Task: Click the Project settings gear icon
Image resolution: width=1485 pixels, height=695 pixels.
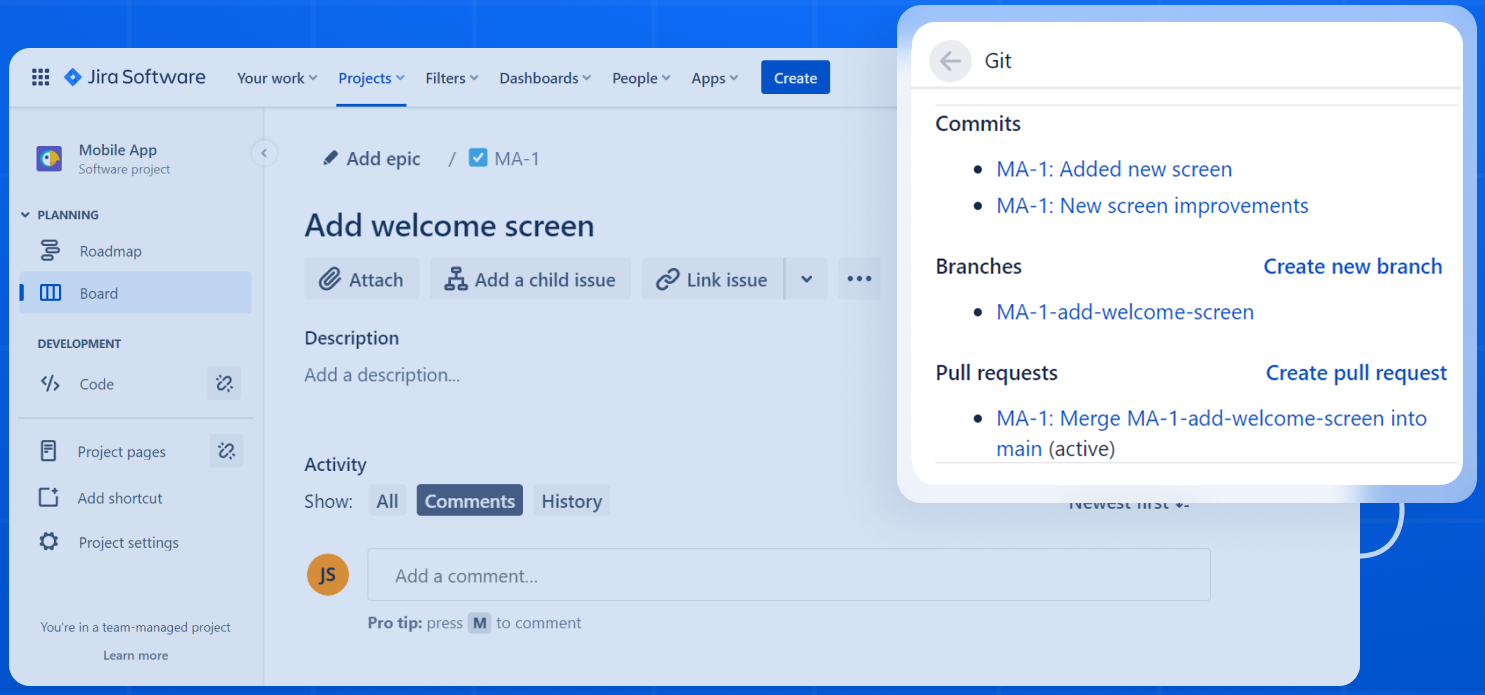Action: [x=48, y=542]
